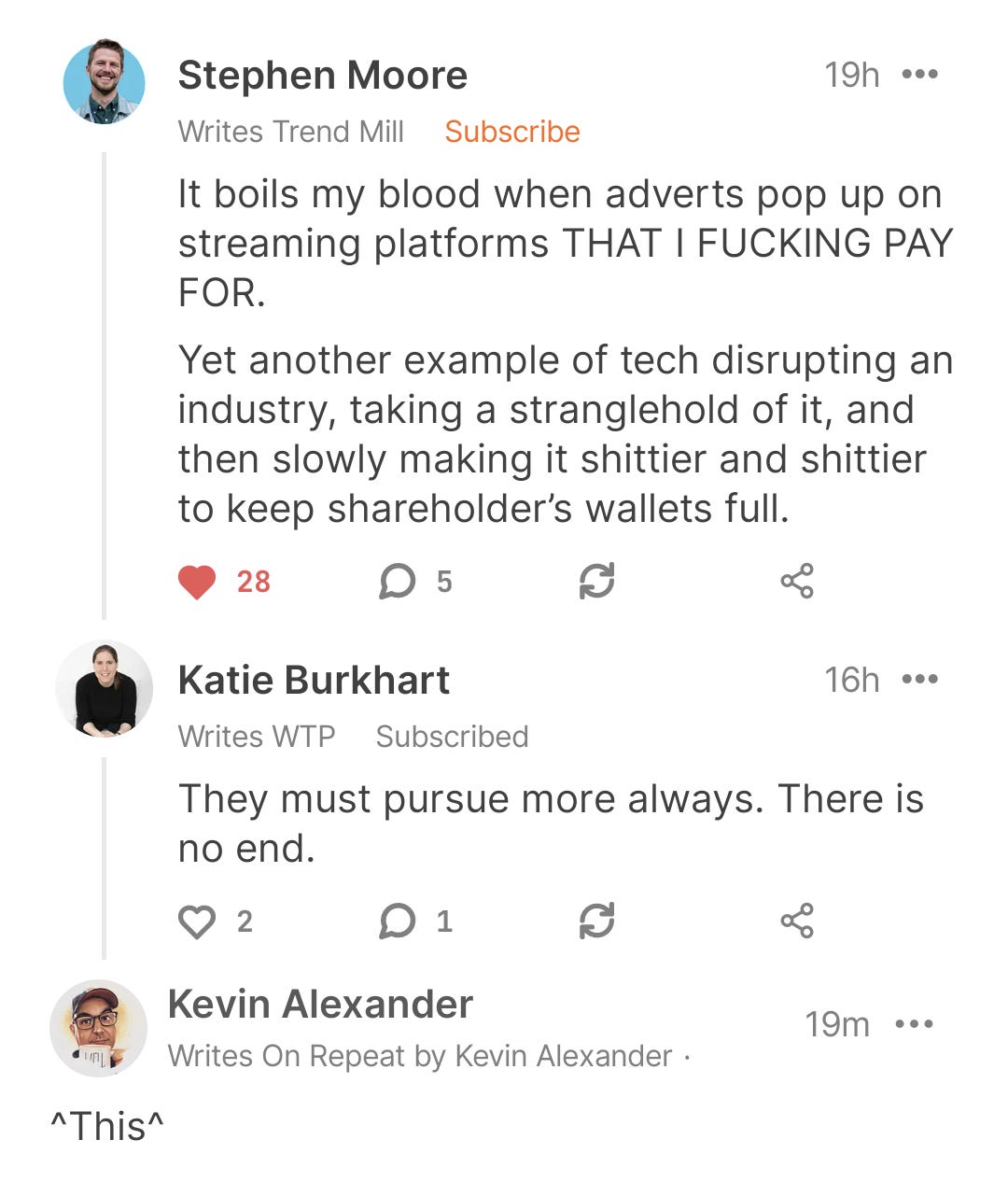This screenshot has height=1182, width=1008.
Task: Open Katie Burkhart's profile name
Action: tap(314, 680)
